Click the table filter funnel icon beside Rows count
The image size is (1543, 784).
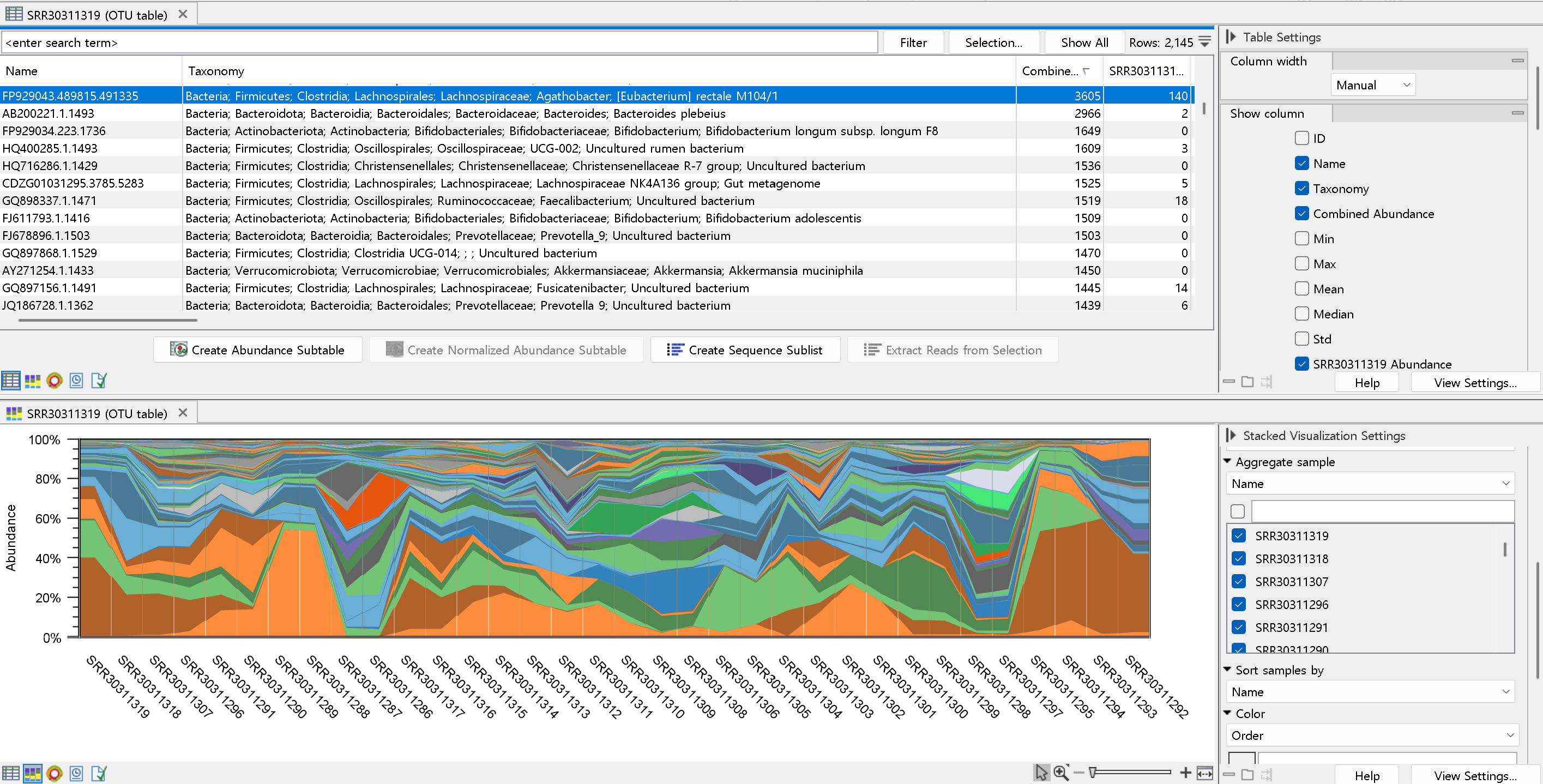(1204, 42)
